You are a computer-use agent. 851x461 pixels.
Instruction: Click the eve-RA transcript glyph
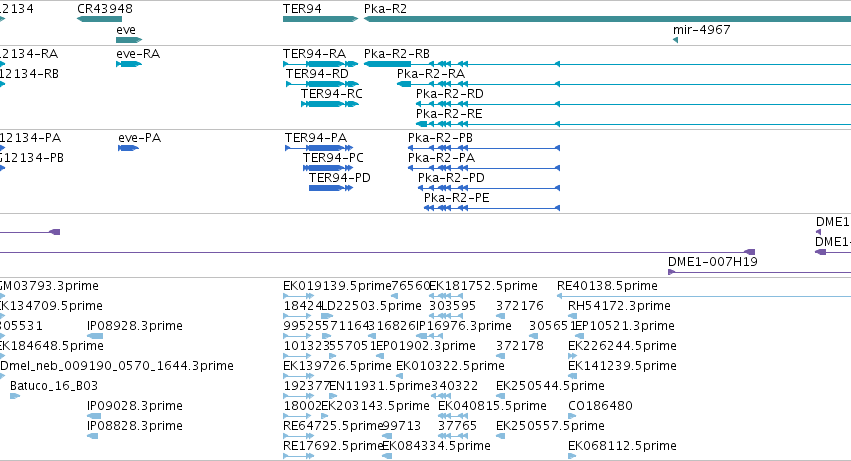[x=129, y=64]
